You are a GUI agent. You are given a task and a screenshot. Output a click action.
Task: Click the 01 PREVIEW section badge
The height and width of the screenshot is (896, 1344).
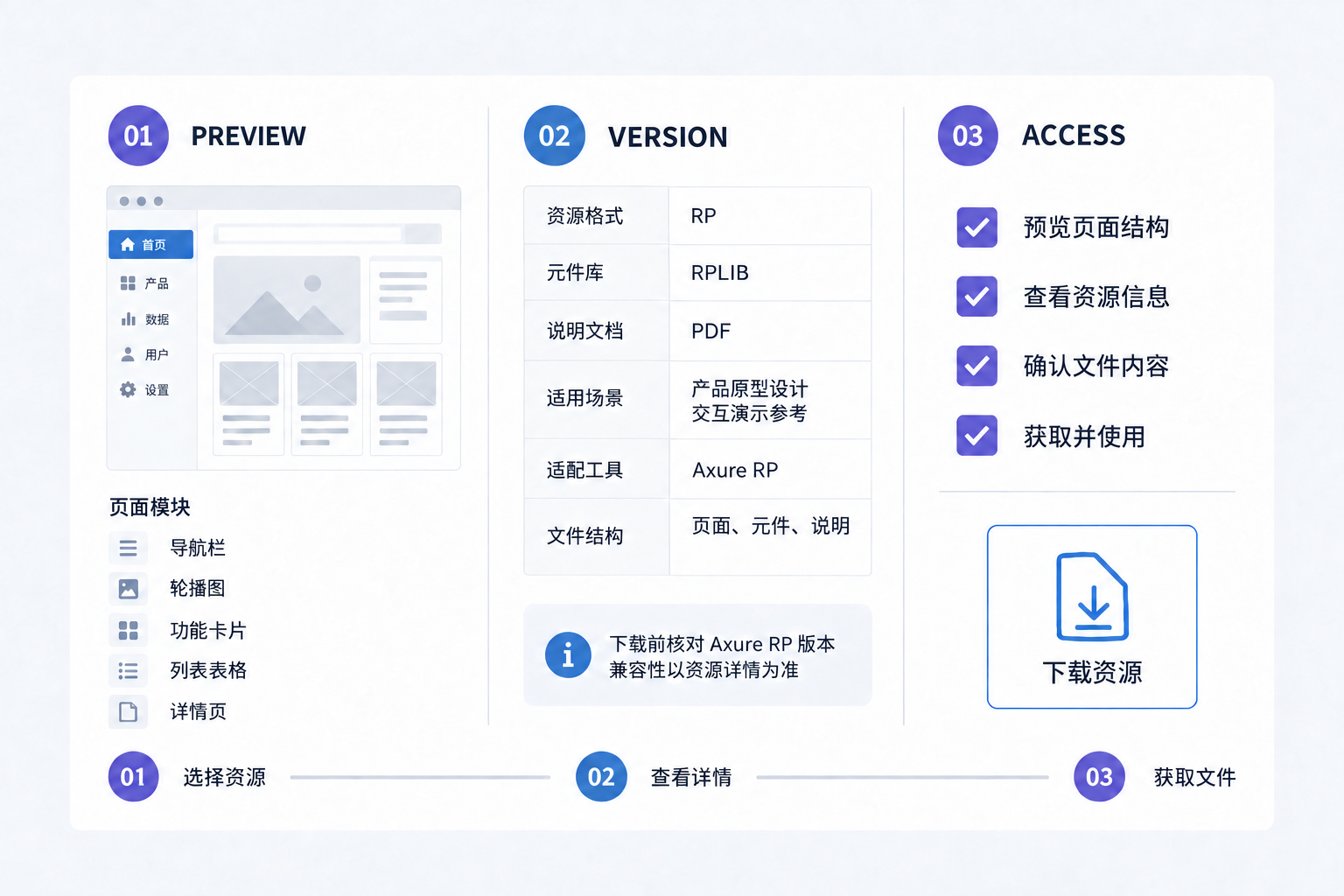tap(138, 136)
